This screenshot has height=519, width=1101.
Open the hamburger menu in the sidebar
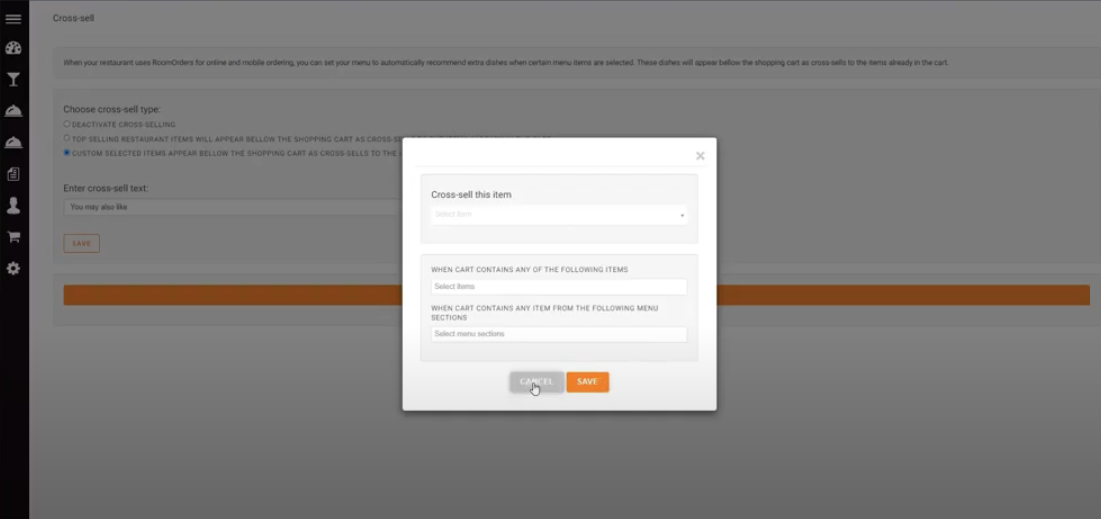(13, 19)
